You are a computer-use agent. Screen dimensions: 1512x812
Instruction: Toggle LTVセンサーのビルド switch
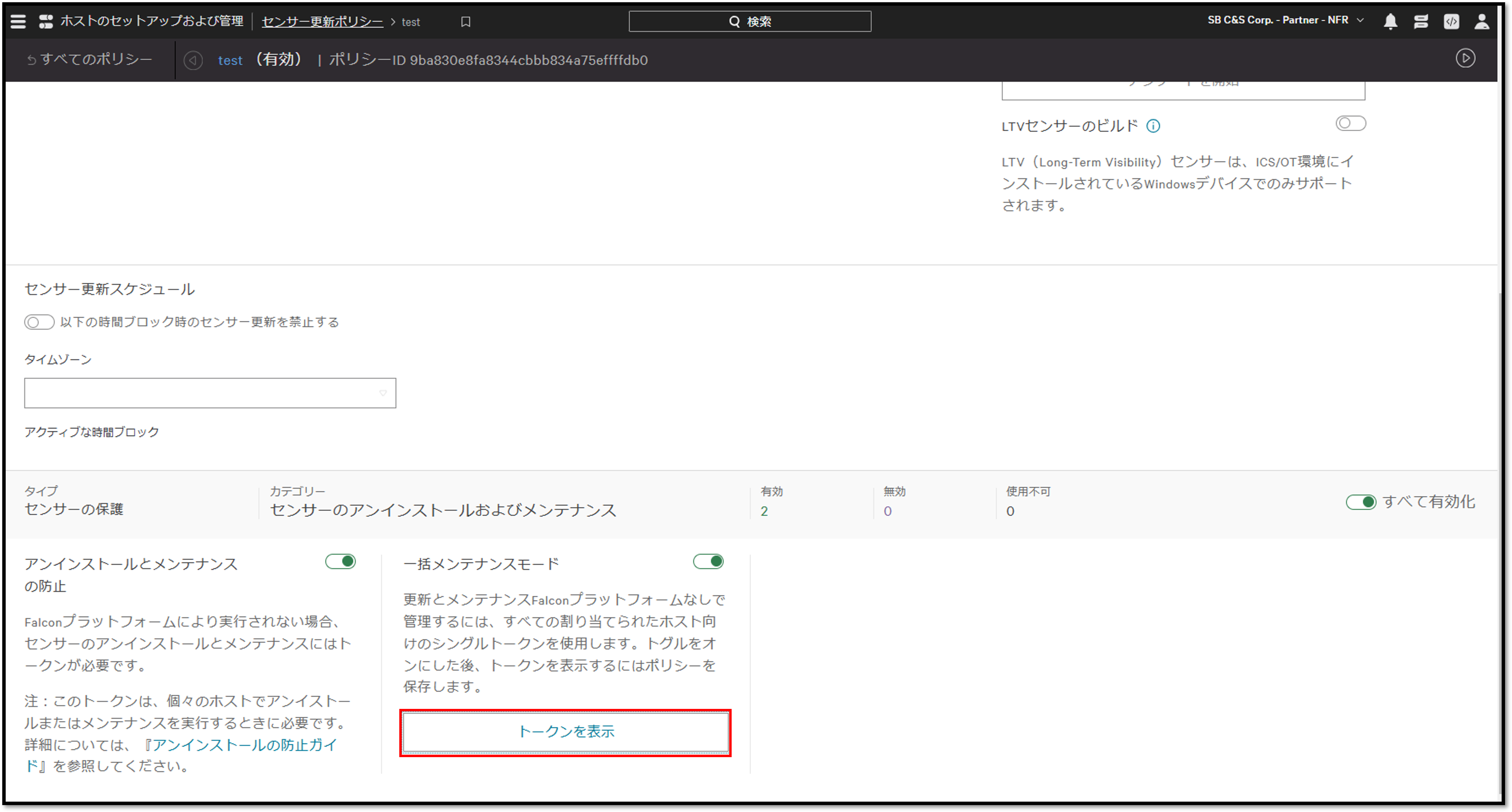(x=1351, y=123)
